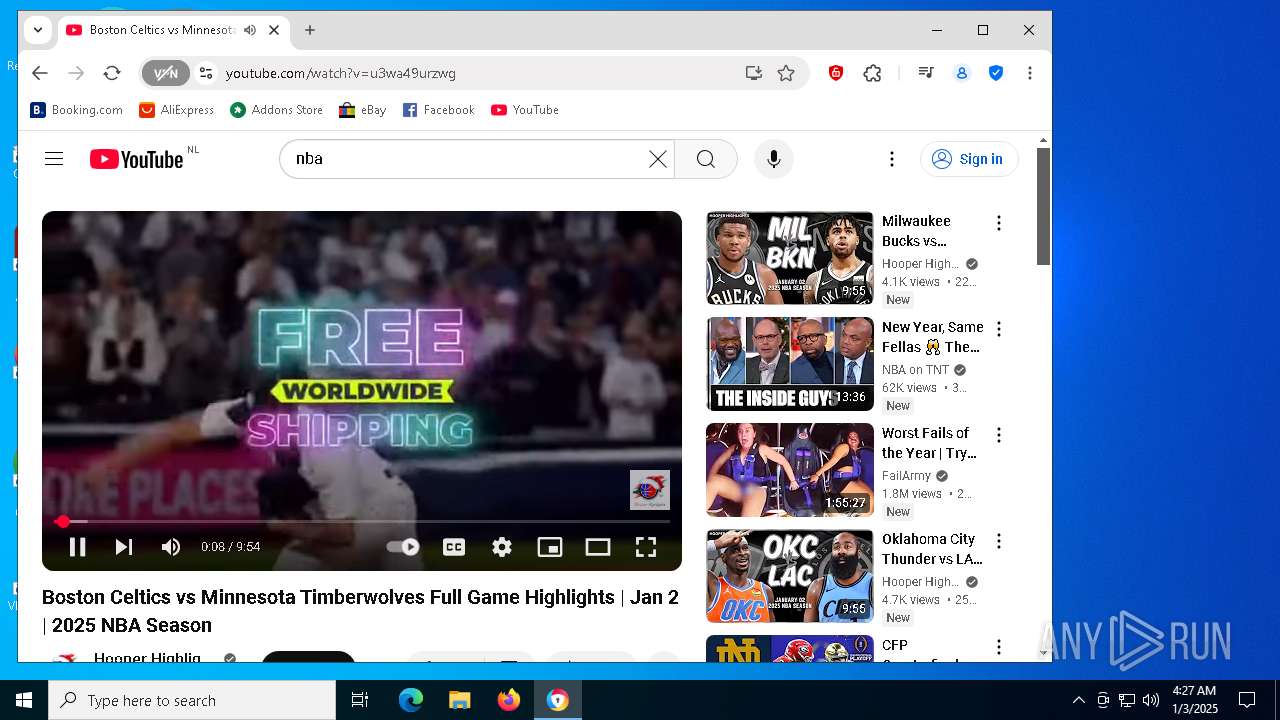Viewport: 1280px width, 720px height.
Task: Visit FailArmy channel
Action: [x=906, y=476]
